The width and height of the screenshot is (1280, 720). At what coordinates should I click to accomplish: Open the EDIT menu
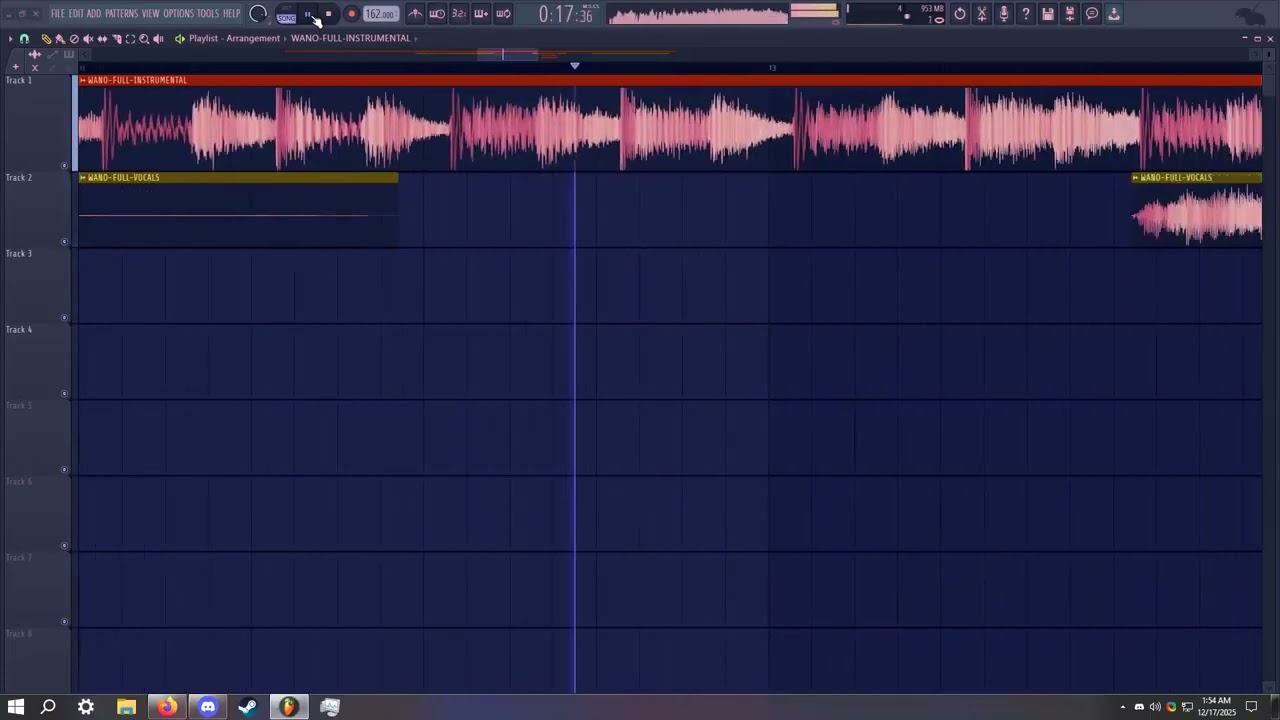(x=76, y=14)
